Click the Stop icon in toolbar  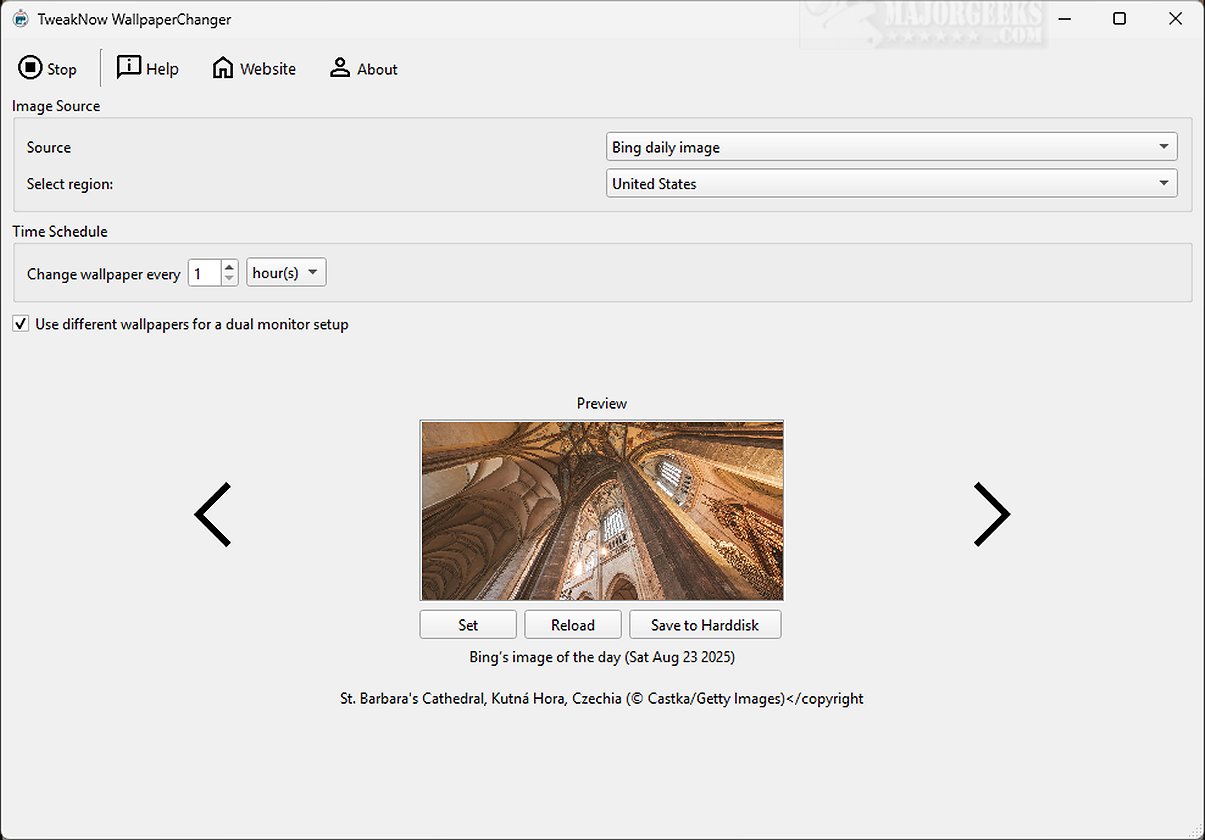(30, 68)
